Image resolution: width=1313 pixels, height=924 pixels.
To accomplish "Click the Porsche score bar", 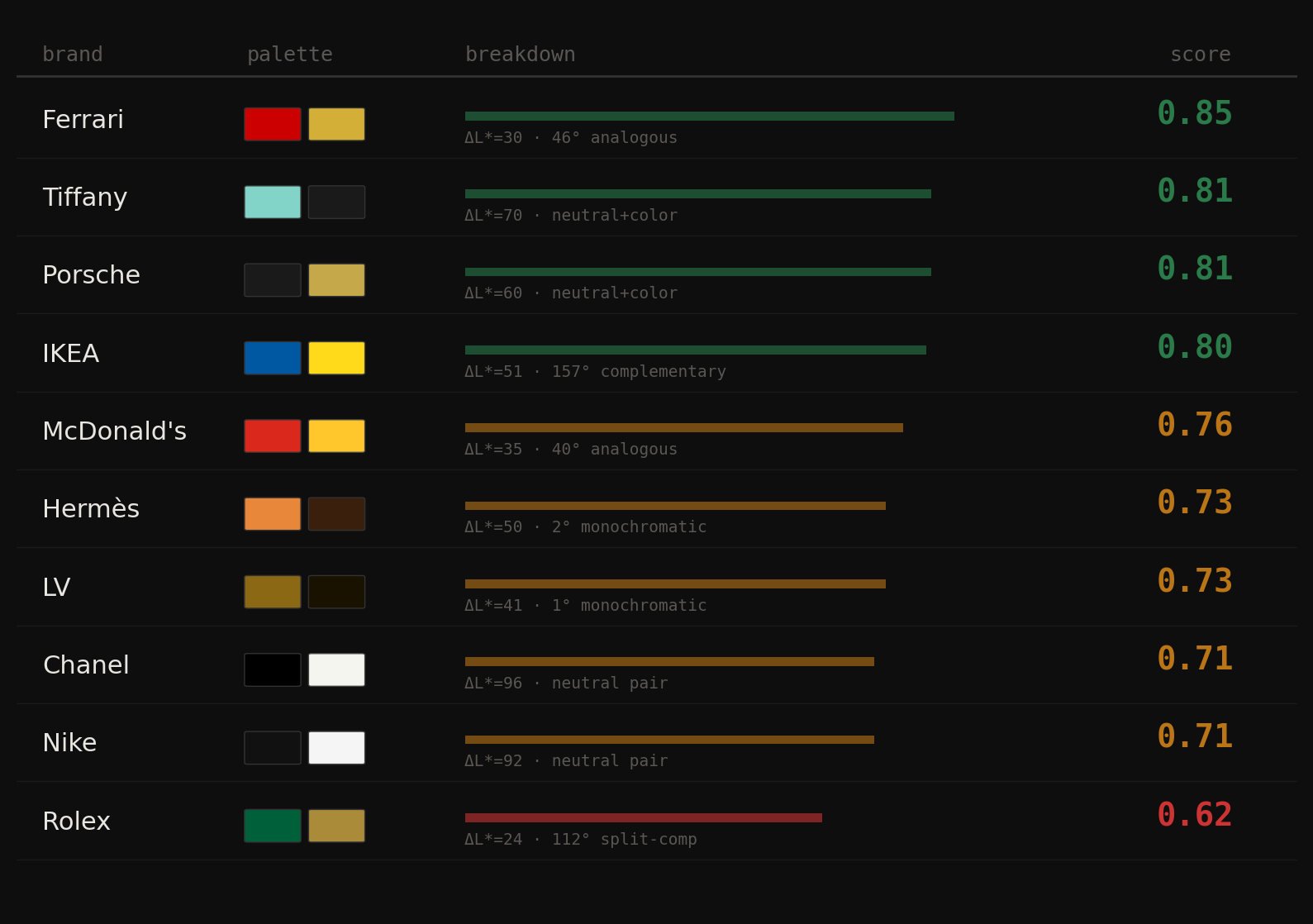I will click(x=698, y=272).
